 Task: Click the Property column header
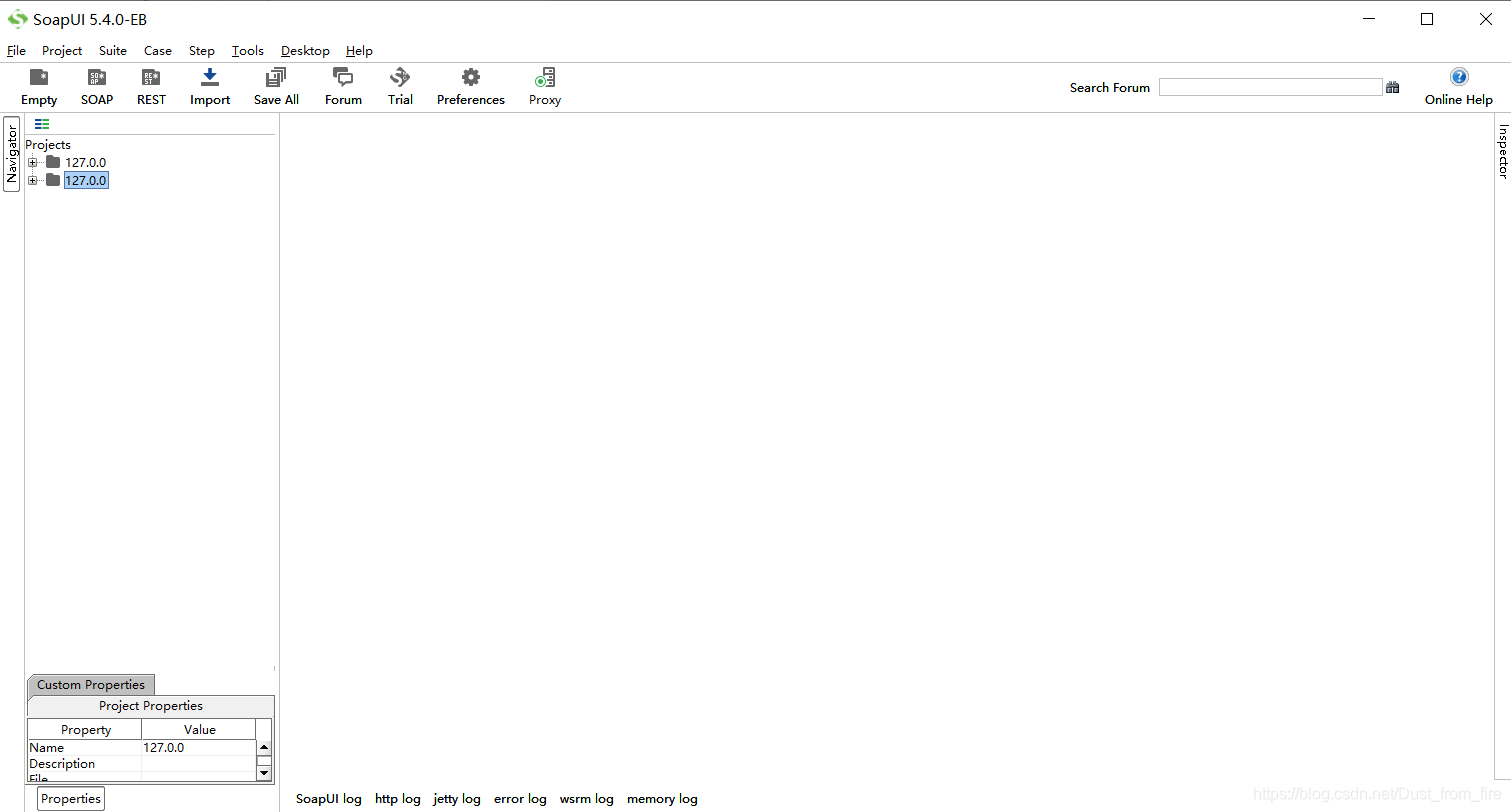click(x=85, y=730)
